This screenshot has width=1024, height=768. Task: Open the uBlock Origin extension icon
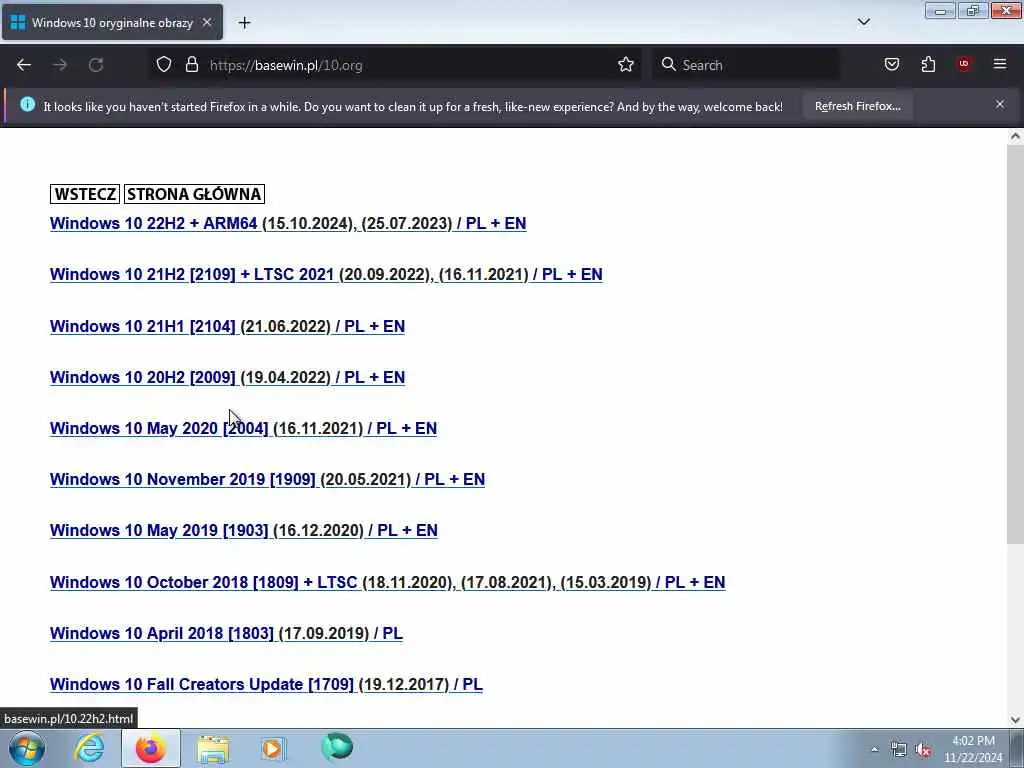tap(964, 65)
